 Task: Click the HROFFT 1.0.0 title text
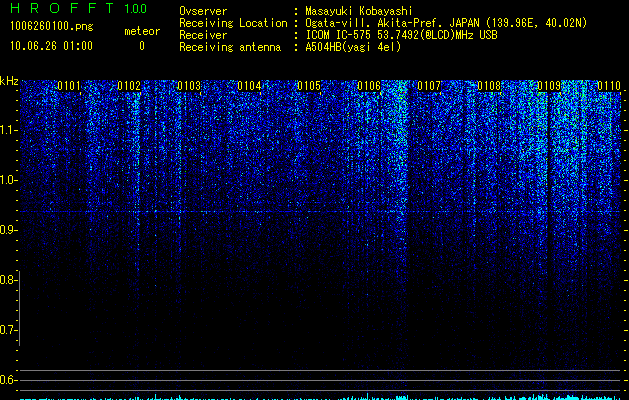tap(78, 8)
